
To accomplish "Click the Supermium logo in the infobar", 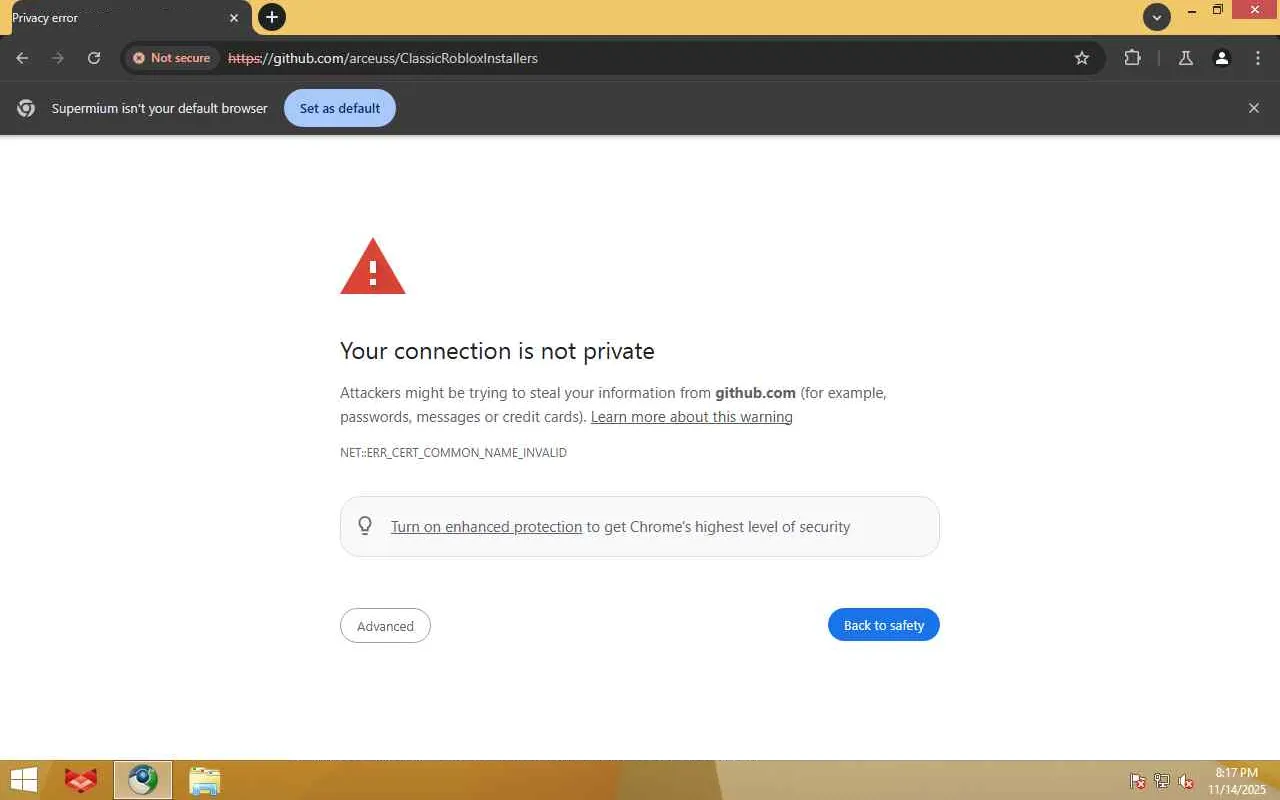I will click(x=26, y=108).
